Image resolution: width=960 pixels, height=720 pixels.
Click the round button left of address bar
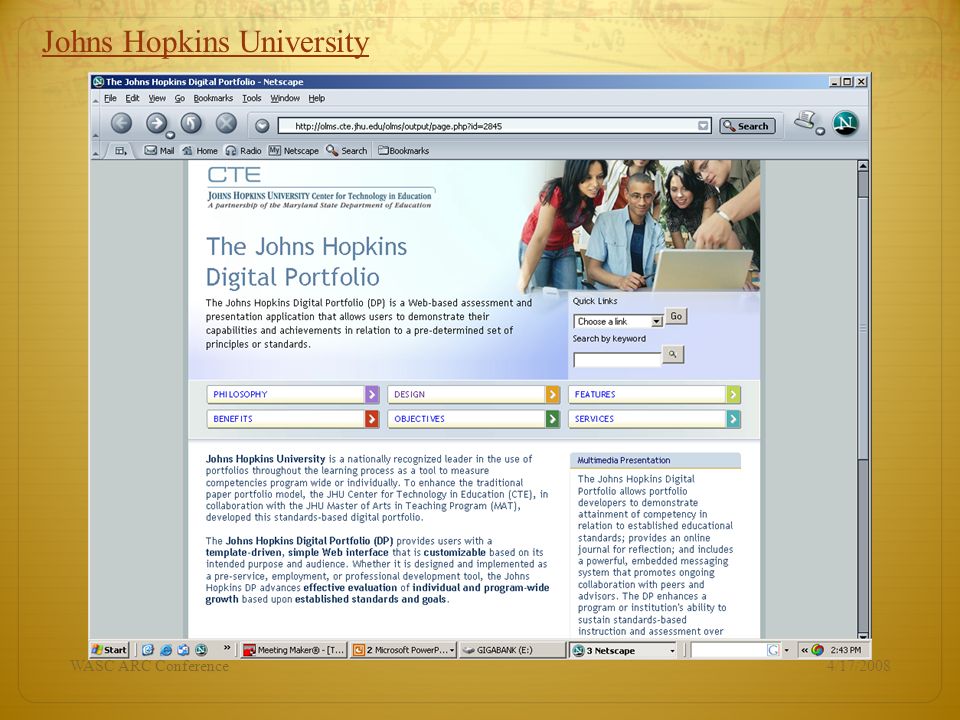coord(262,126)
